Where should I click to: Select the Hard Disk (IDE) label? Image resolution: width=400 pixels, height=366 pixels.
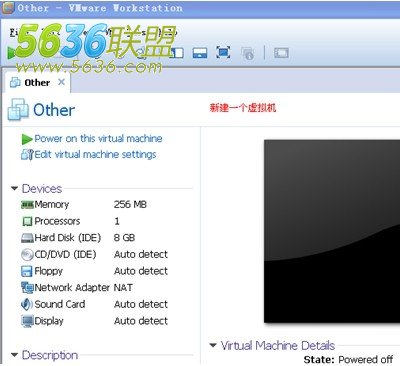tap(68, 238)
